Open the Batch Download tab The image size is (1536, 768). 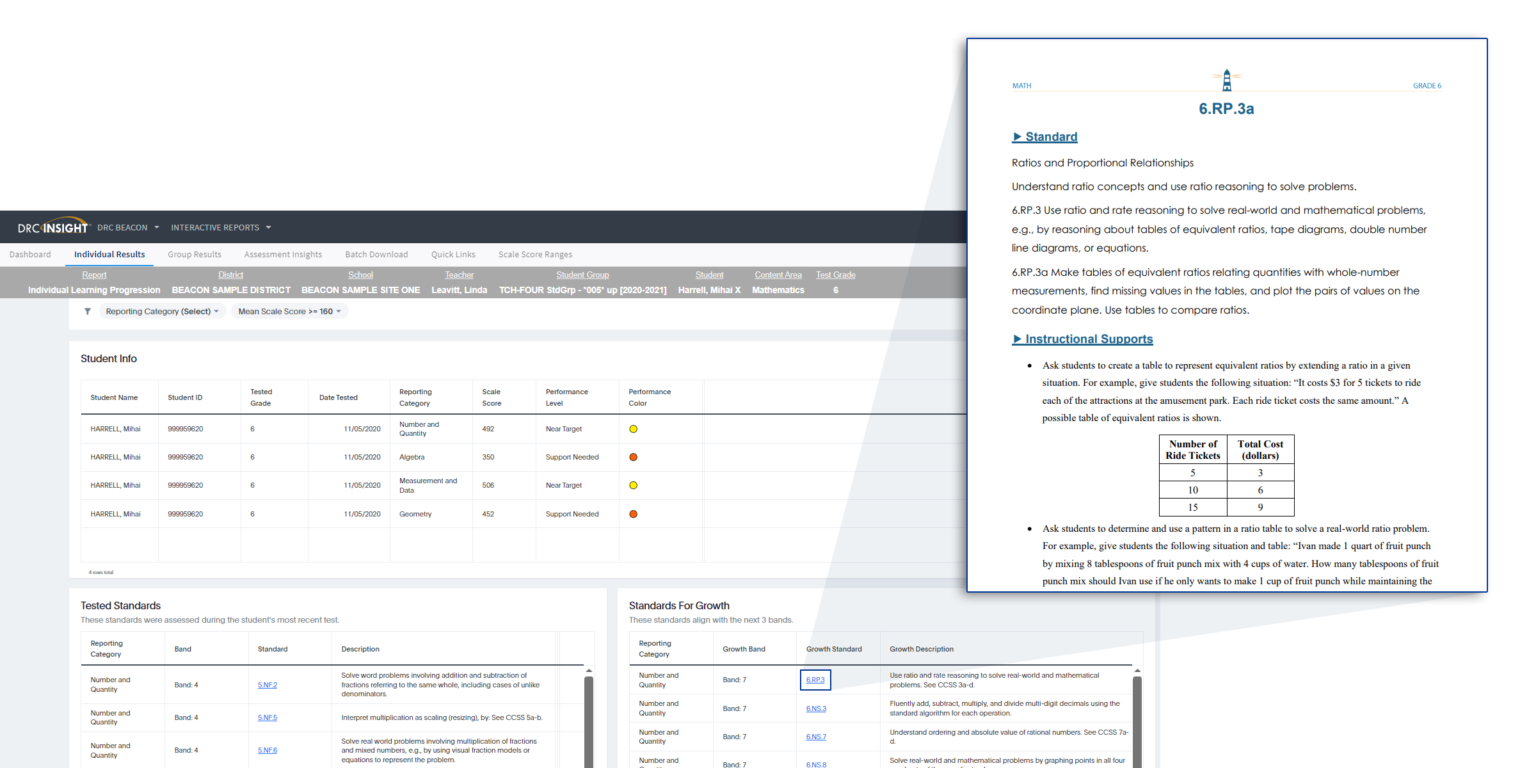pos(376,254)
